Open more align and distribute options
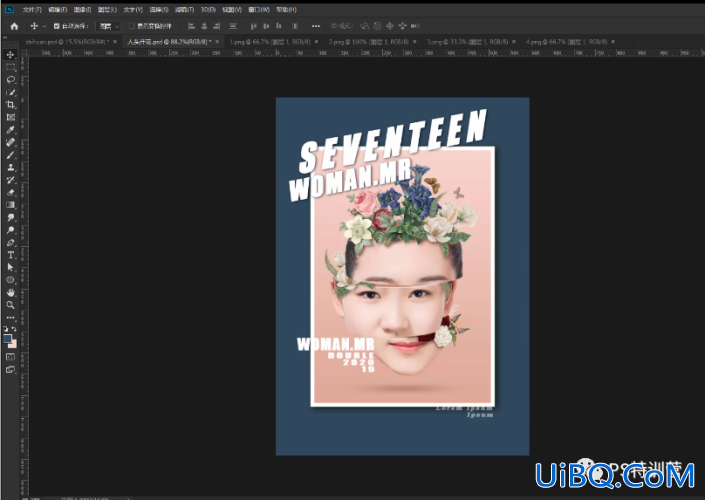Screen dimensions: 705x500 316,26
